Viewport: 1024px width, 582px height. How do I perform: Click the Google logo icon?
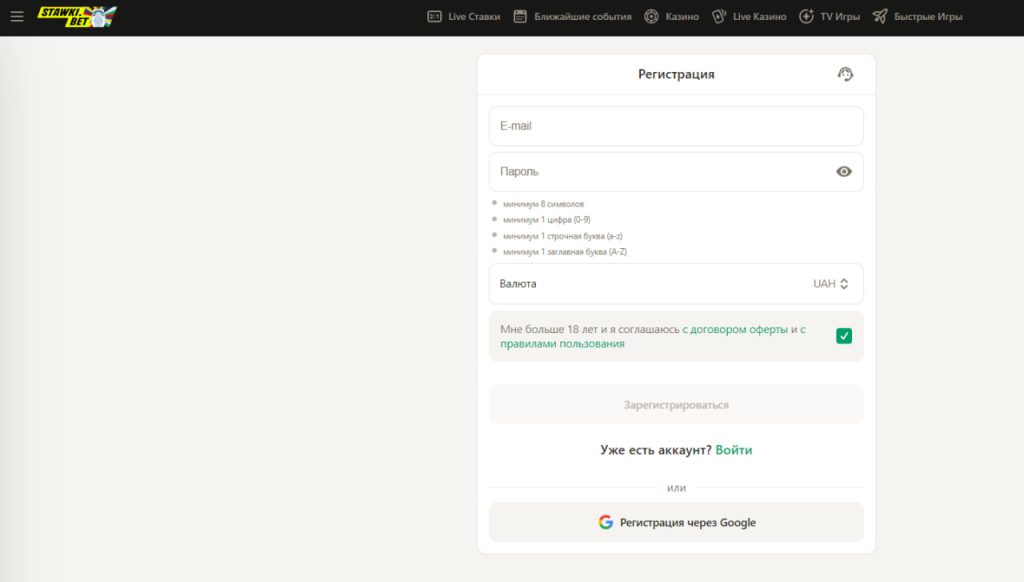606,522
